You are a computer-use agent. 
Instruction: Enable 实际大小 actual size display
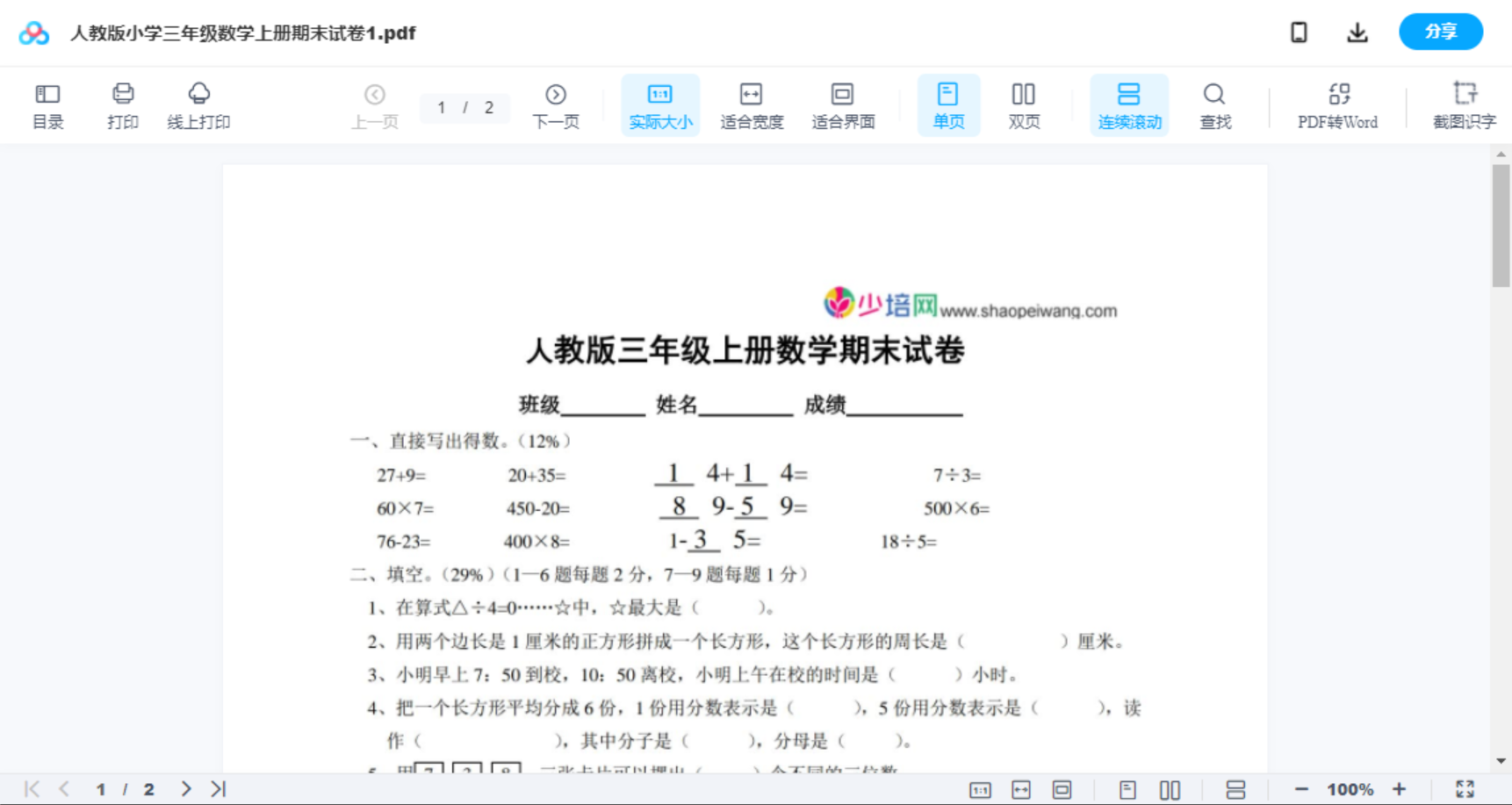[659, 104]
